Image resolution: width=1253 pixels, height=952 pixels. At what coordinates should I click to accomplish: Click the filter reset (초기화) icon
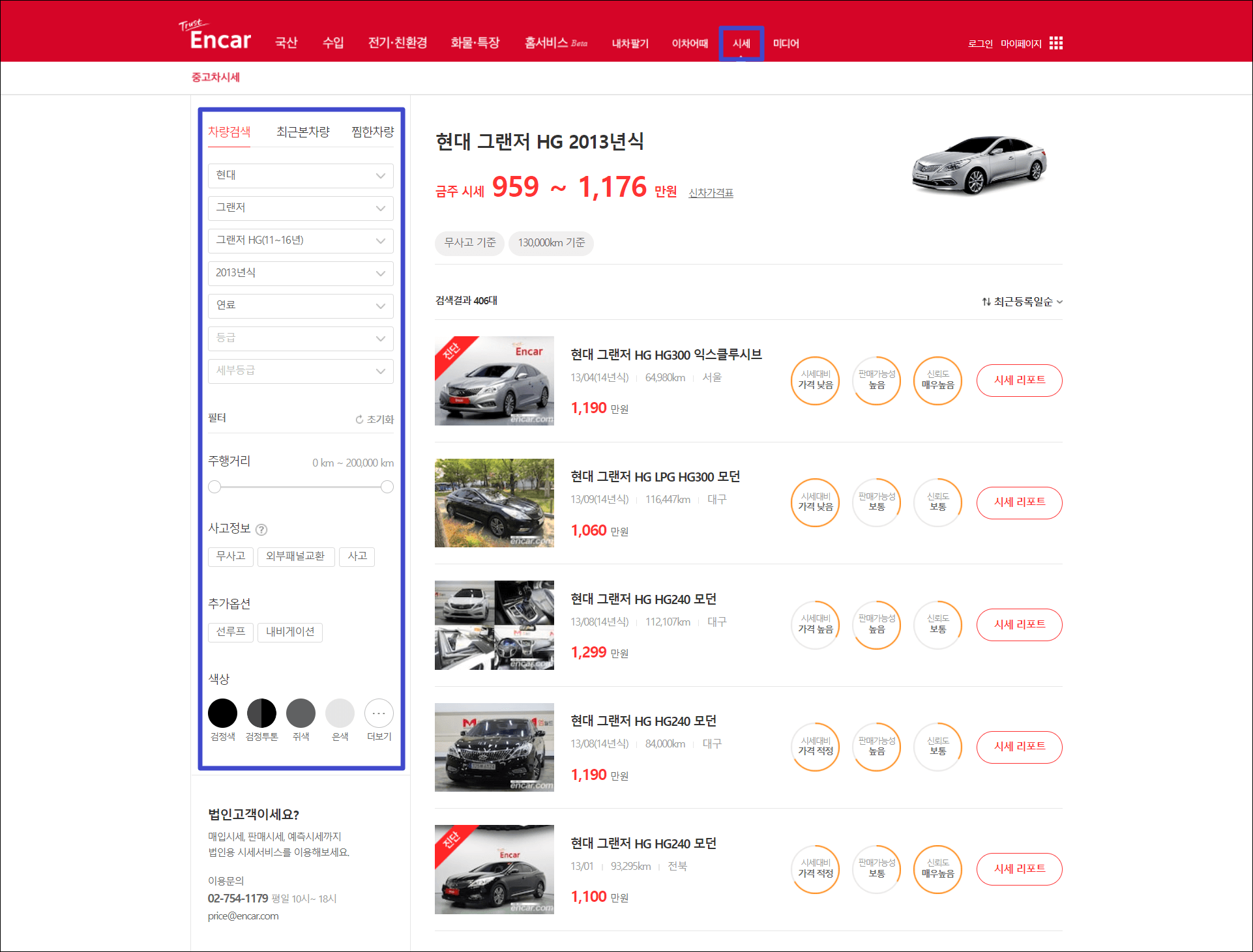359,420
